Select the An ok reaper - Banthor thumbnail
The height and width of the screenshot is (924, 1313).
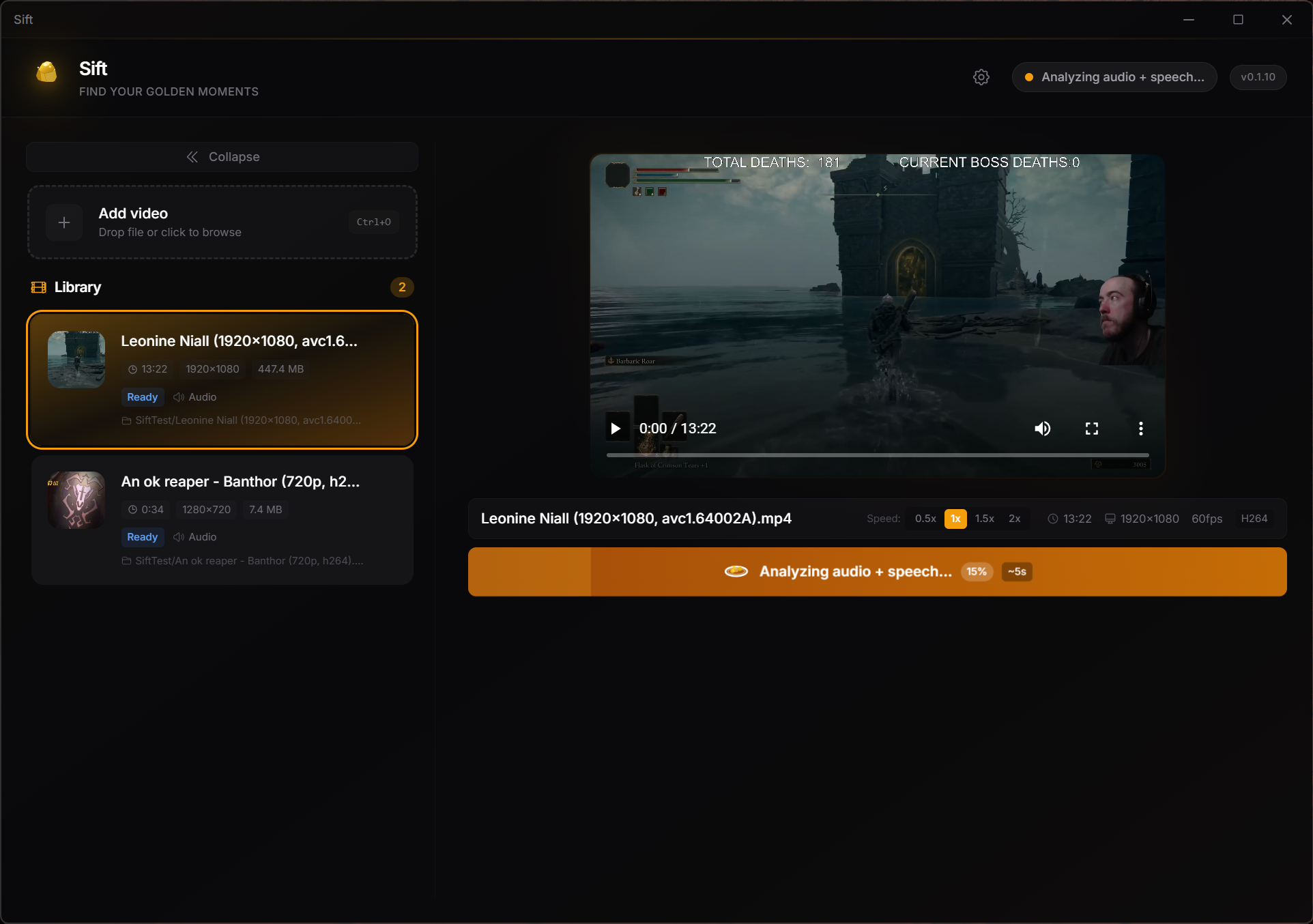click(x=76, y=500)
